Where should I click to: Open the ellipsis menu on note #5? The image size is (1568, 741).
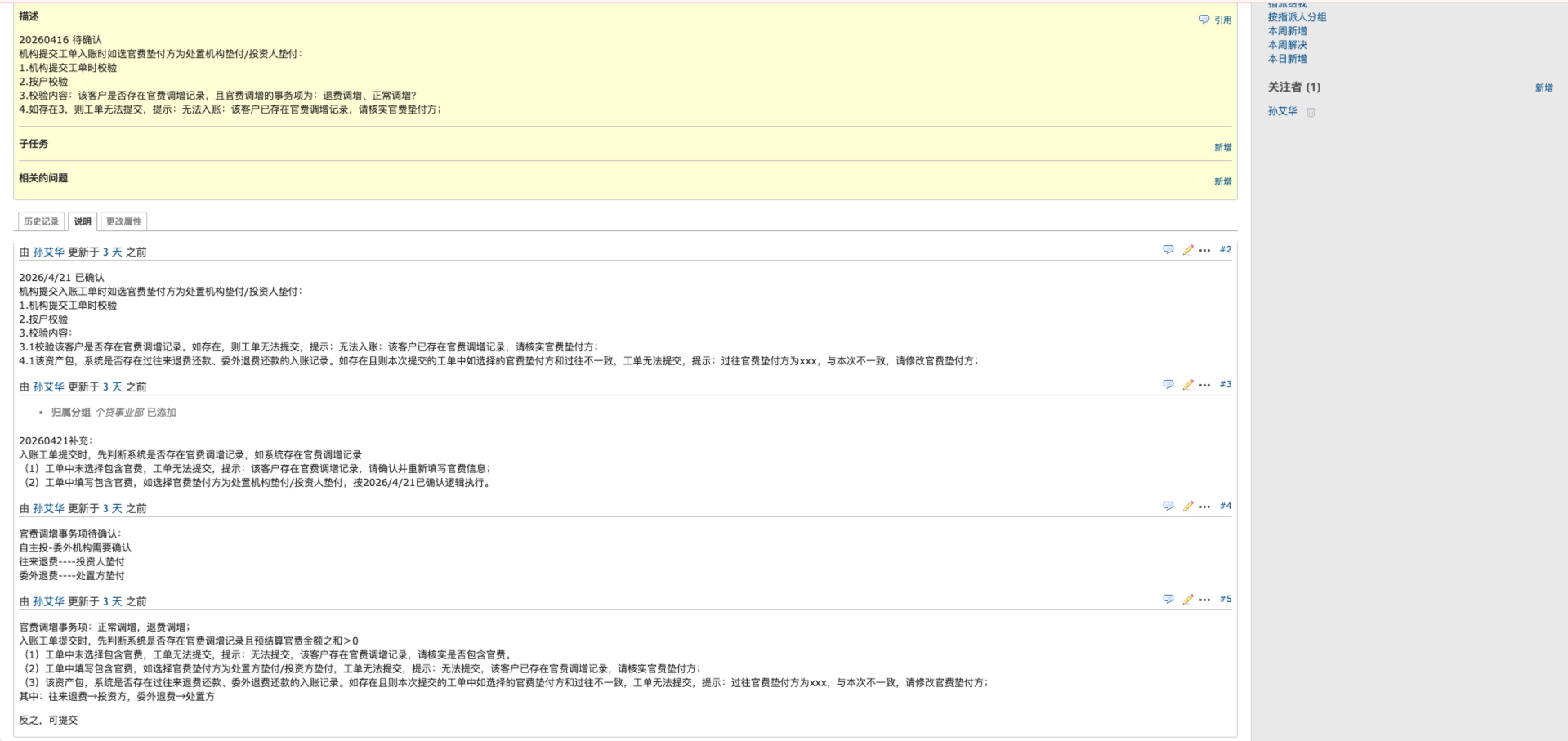pyautogui.click(x=1204, y=600)
